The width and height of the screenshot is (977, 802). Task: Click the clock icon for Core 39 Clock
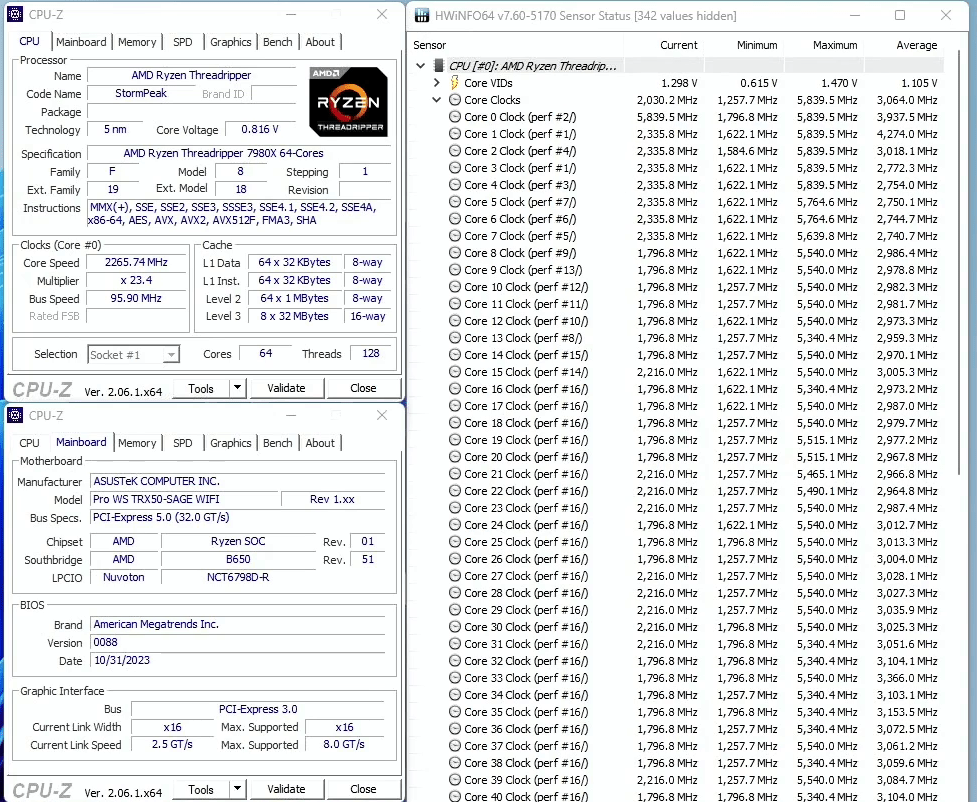pyautogui.click(x=455, y=780)
